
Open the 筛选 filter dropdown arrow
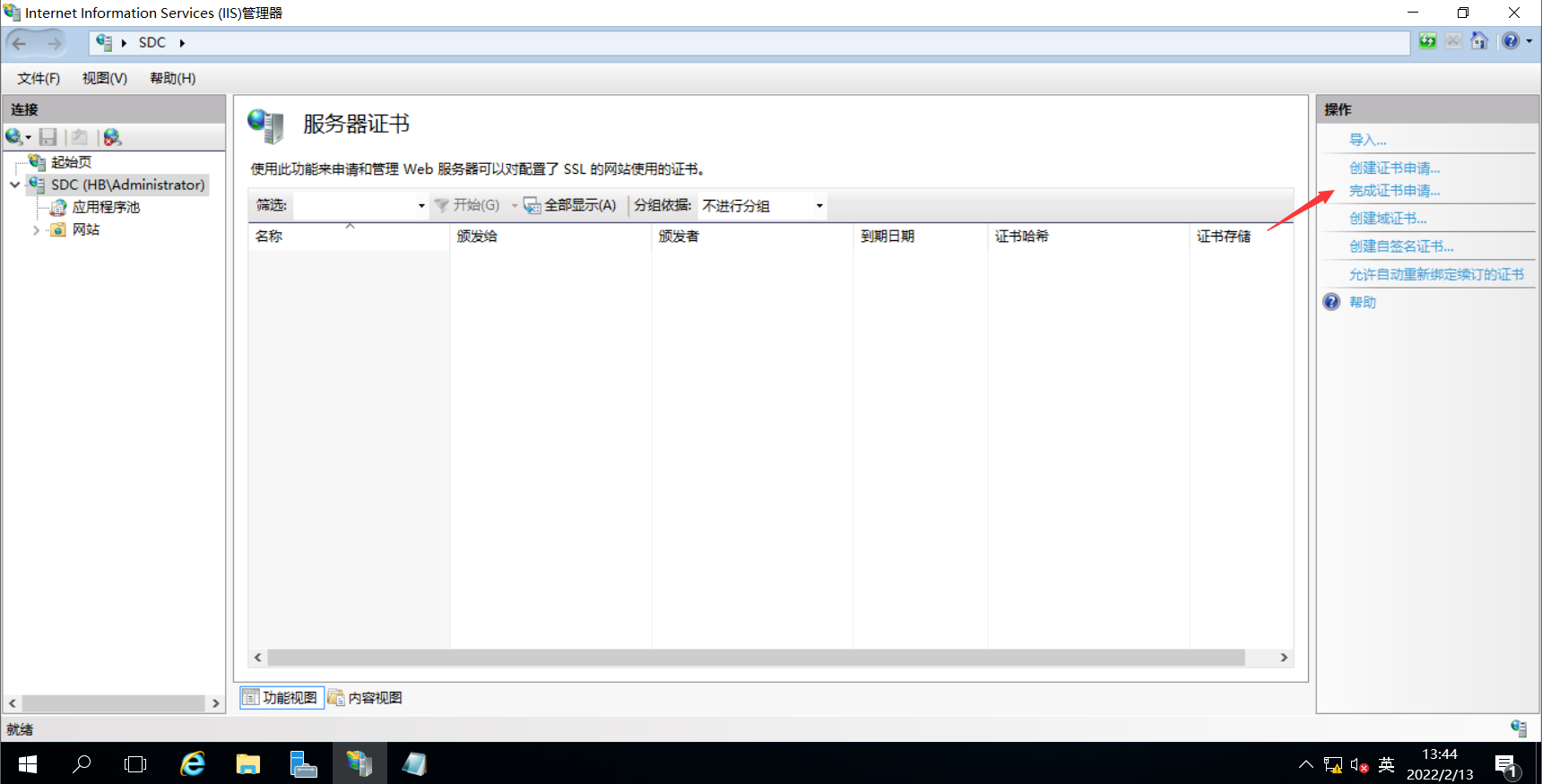click(x=421, y=206)
